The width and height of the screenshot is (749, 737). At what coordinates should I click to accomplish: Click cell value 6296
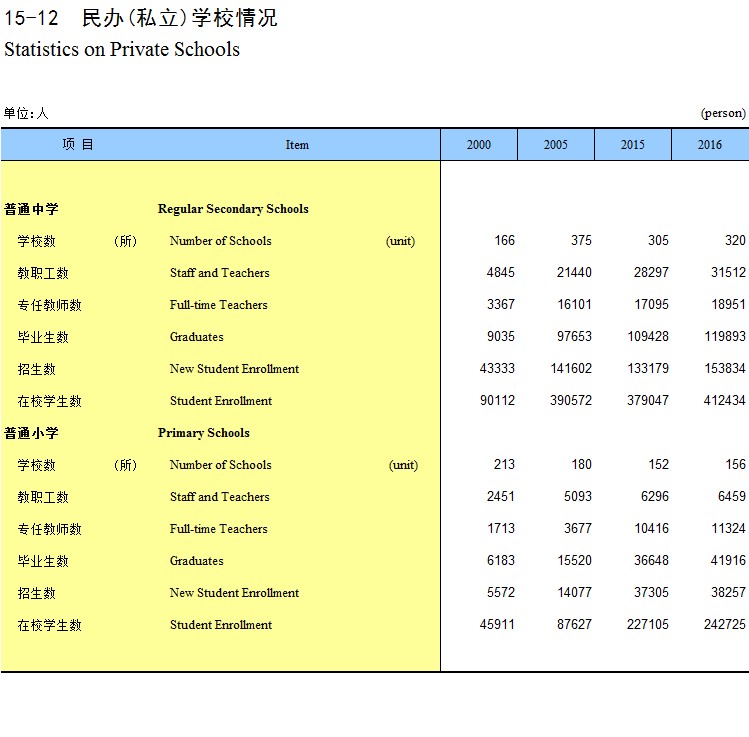[654, 496]
